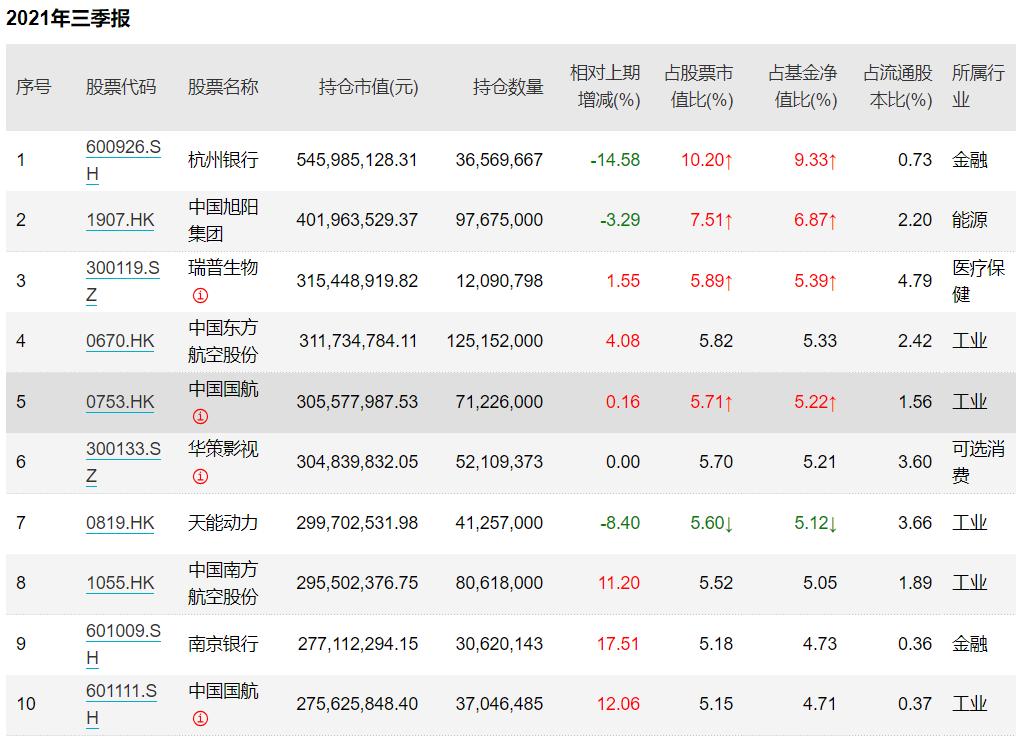Click net value ratio 6.87↑

click(x=815, y=220)
